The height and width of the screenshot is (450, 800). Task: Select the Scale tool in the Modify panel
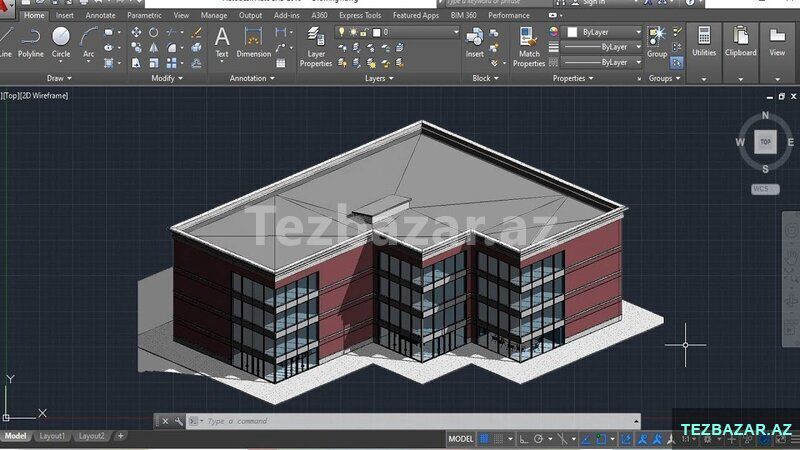(x=154, y=63)
